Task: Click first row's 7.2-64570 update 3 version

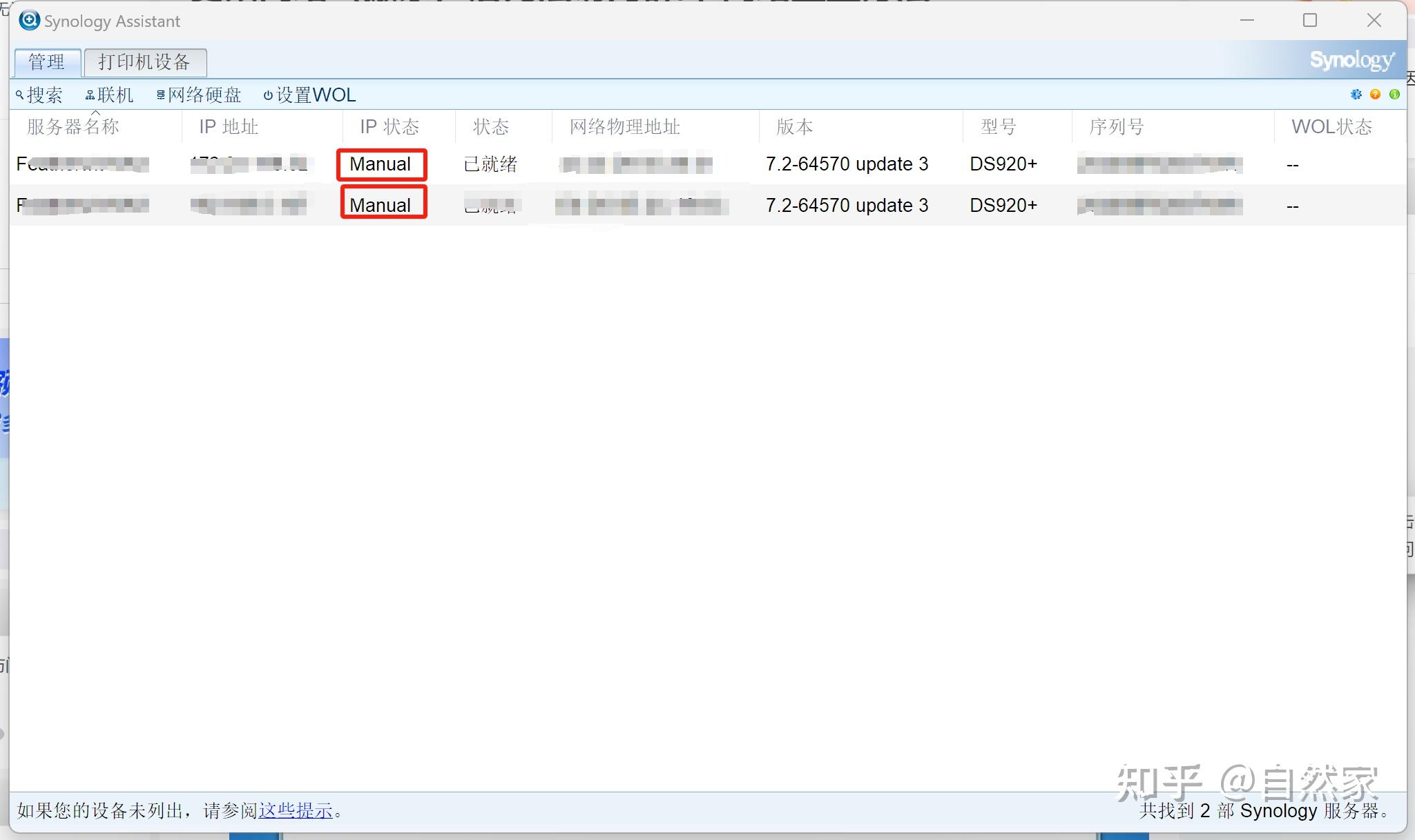Action: click(x=847, y=164)
